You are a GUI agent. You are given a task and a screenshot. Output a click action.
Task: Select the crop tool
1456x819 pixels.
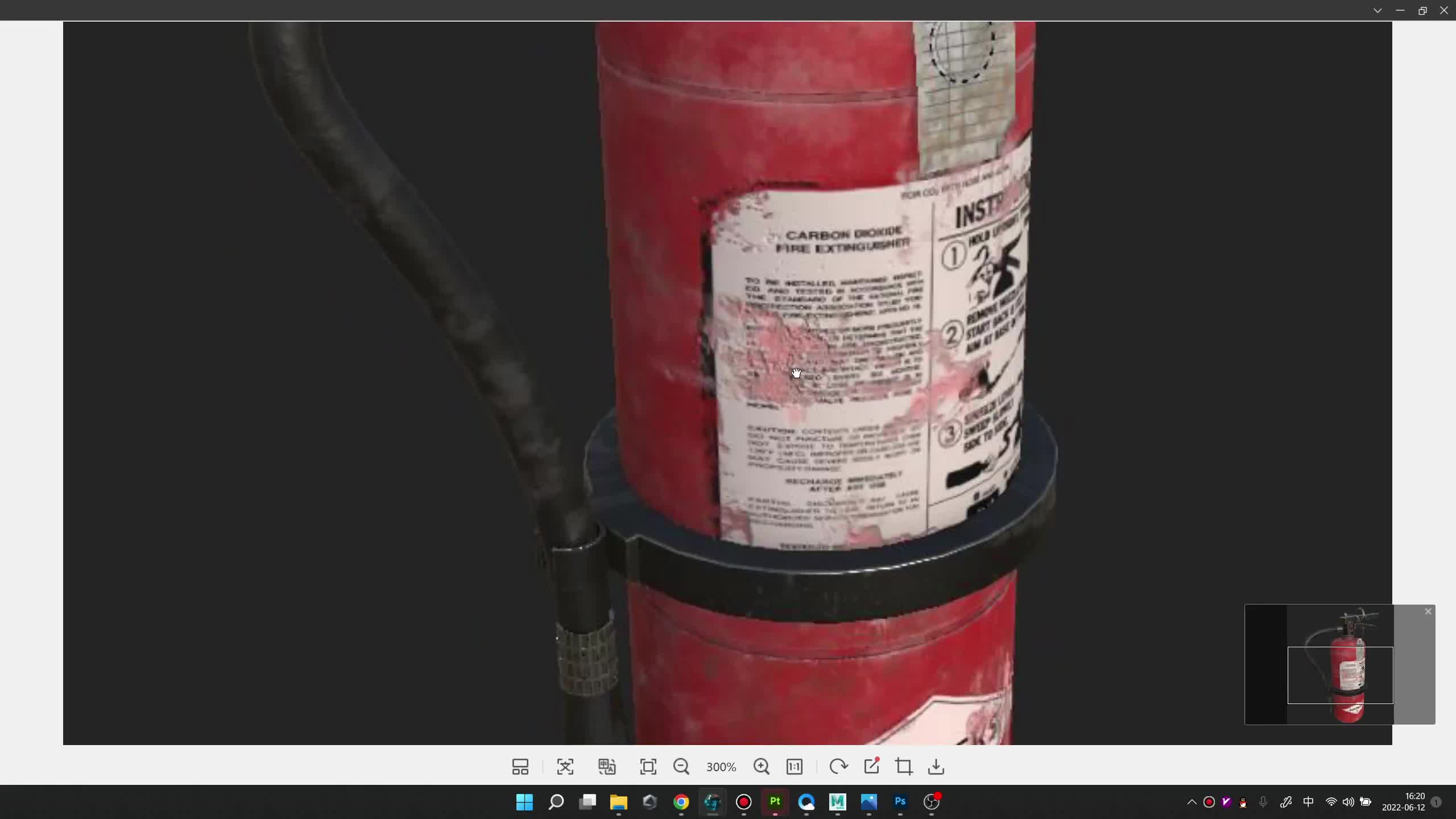point(904,767)
